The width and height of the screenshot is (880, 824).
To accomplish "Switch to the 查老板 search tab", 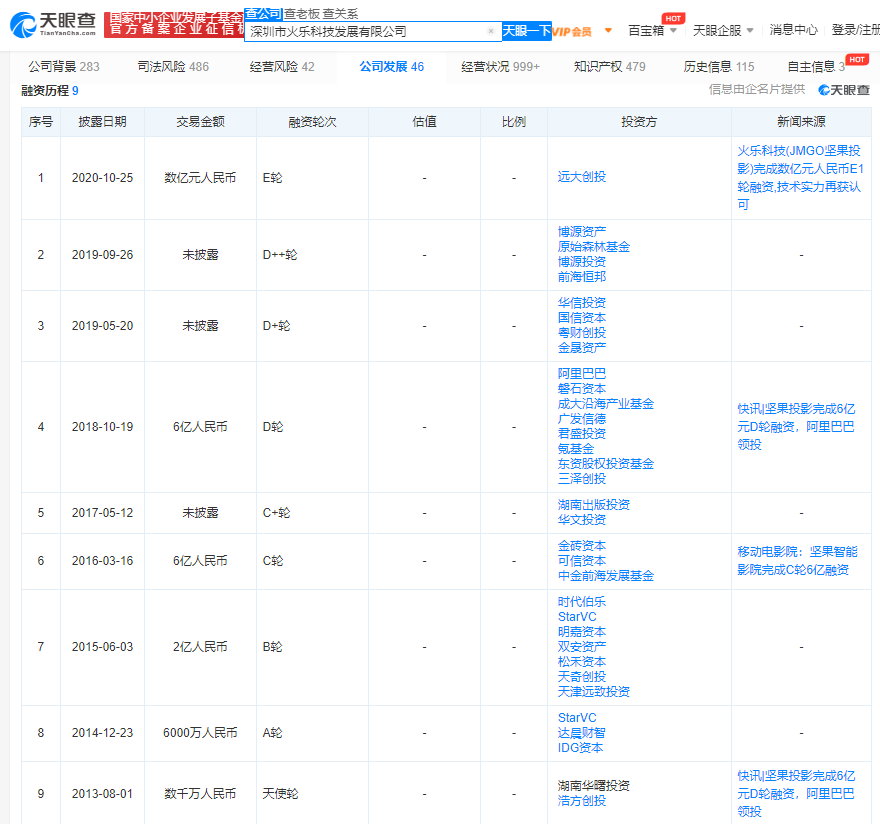I will [301, 13].
